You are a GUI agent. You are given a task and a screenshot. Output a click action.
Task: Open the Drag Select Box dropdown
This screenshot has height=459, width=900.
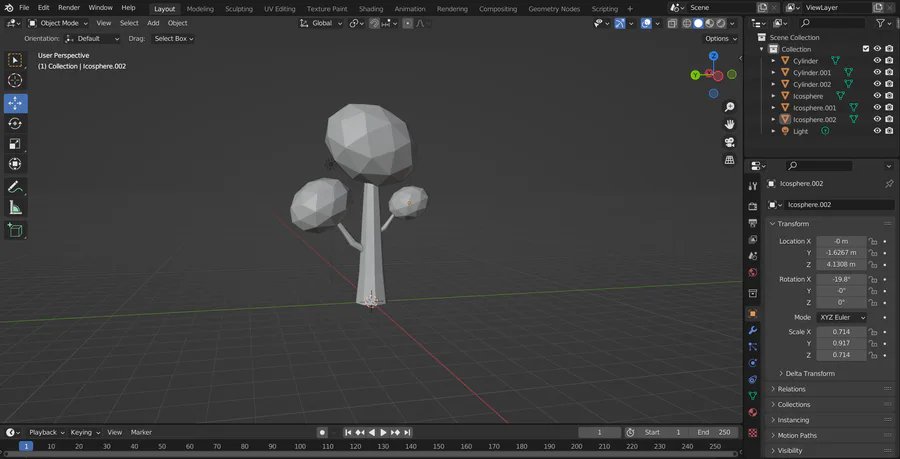pyautogui.click(x=173, y=38)
